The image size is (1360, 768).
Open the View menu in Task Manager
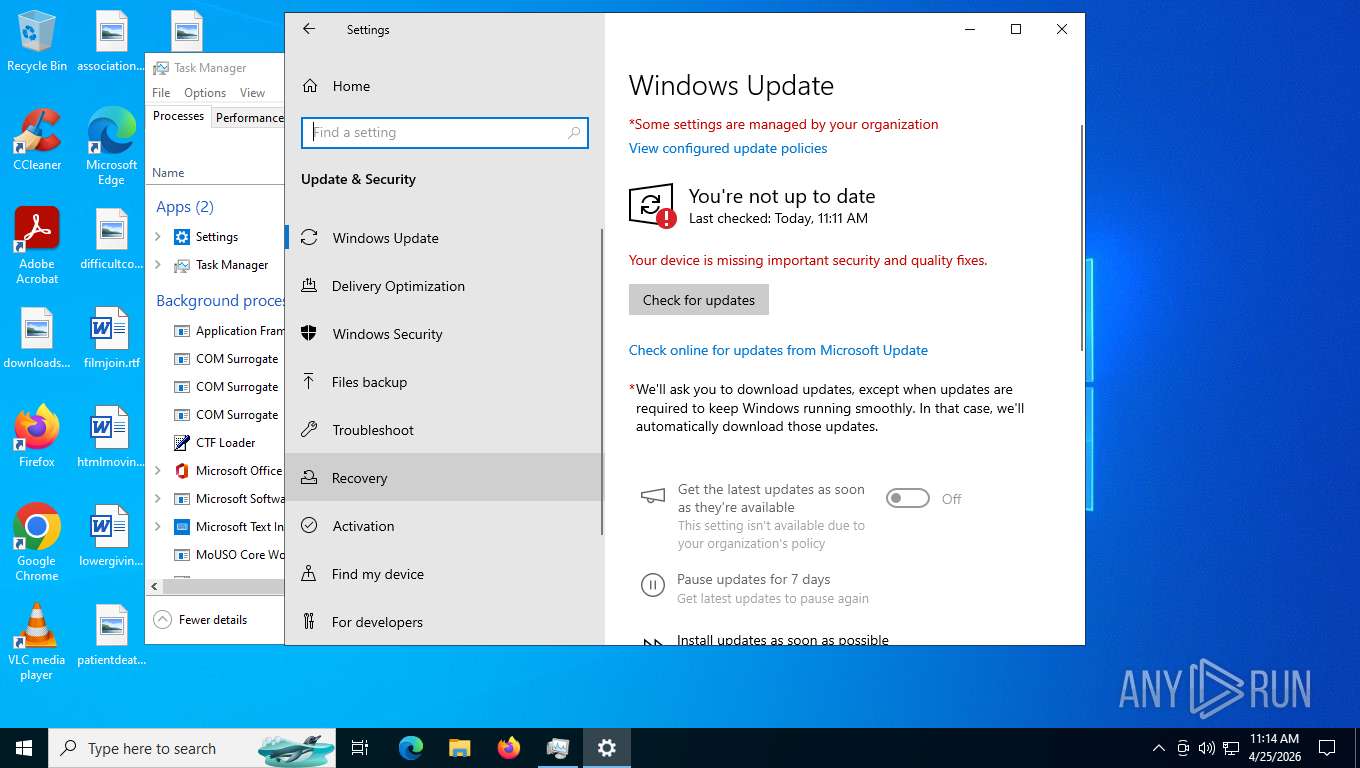[252, 93]
